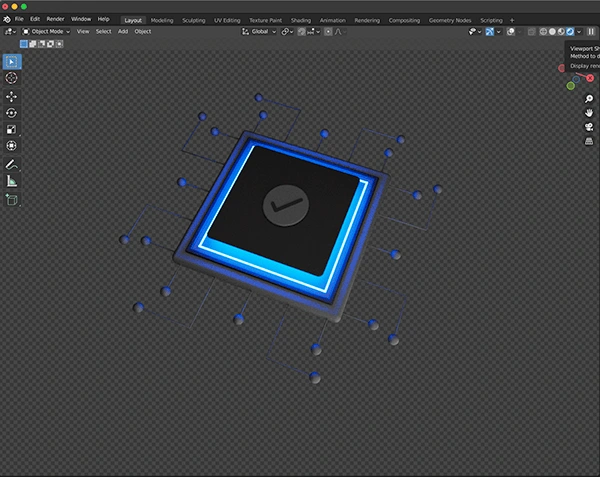The width and height of the screenshot is (600, 477).
Task: Open the Geometry Nodes workspace tab
Action: point(450,20)
